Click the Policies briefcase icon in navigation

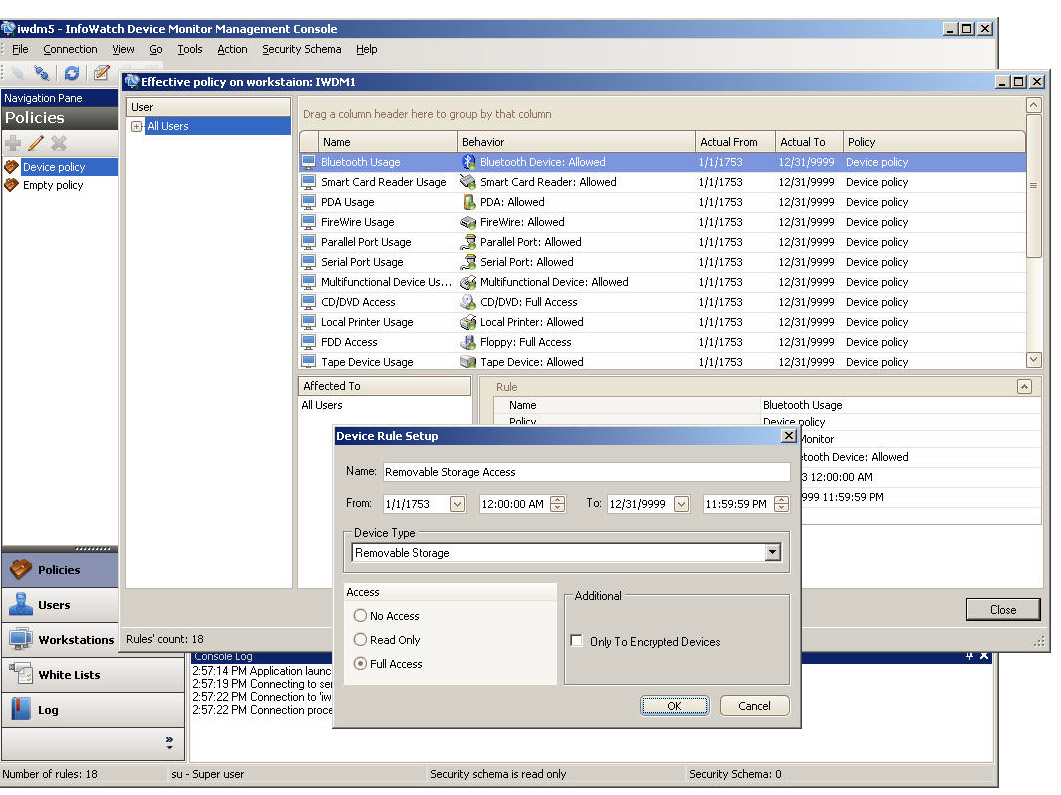20,569
